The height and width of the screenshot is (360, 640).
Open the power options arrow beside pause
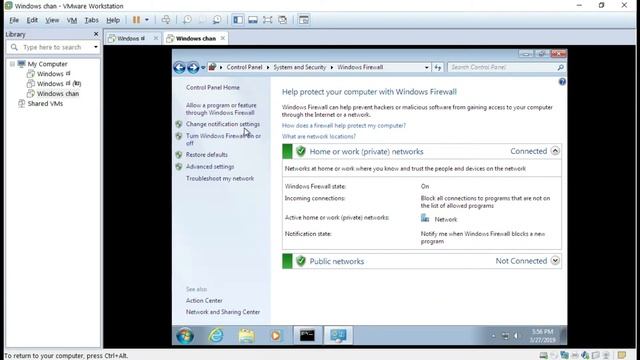click(x=147, y=20)
